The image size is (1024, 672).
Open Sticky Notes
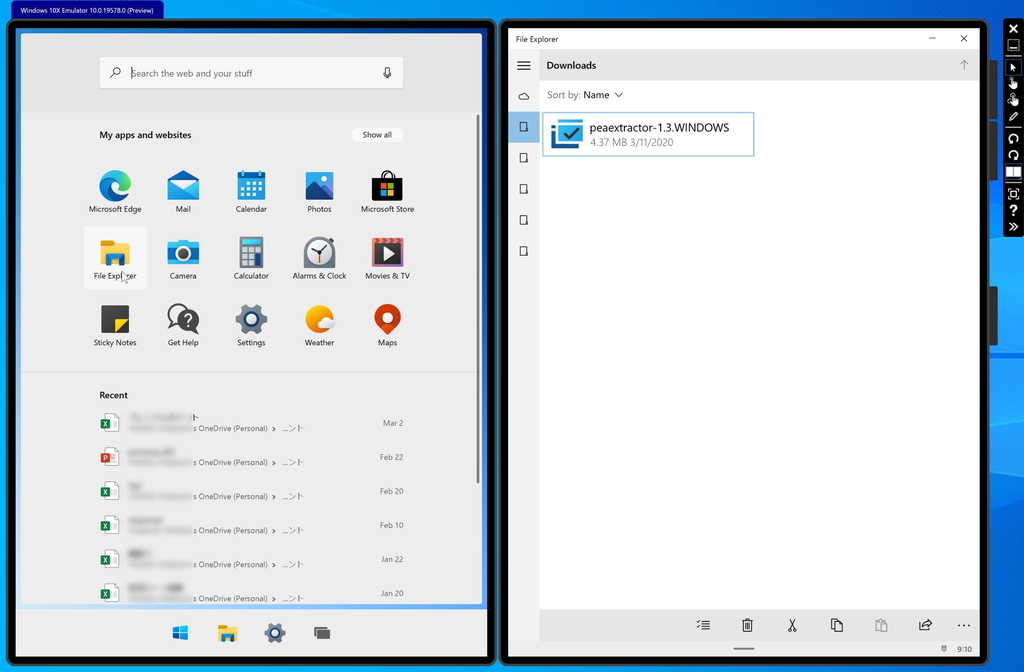pos(115,325)
